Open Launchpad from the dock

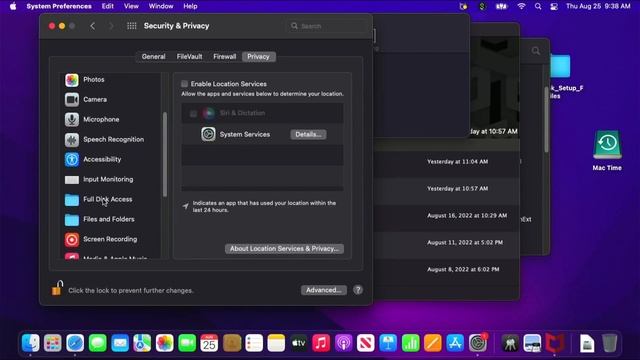click(x=53, y=343)
